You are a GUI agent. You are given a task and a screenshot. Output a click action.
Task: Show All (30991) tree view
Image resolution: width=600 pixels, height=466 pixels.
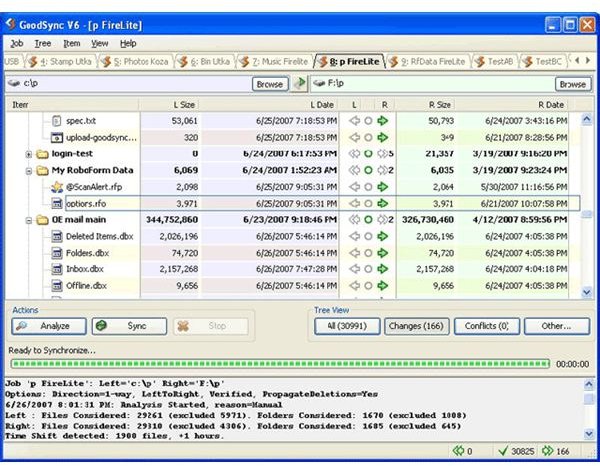(x=347, y=326)
